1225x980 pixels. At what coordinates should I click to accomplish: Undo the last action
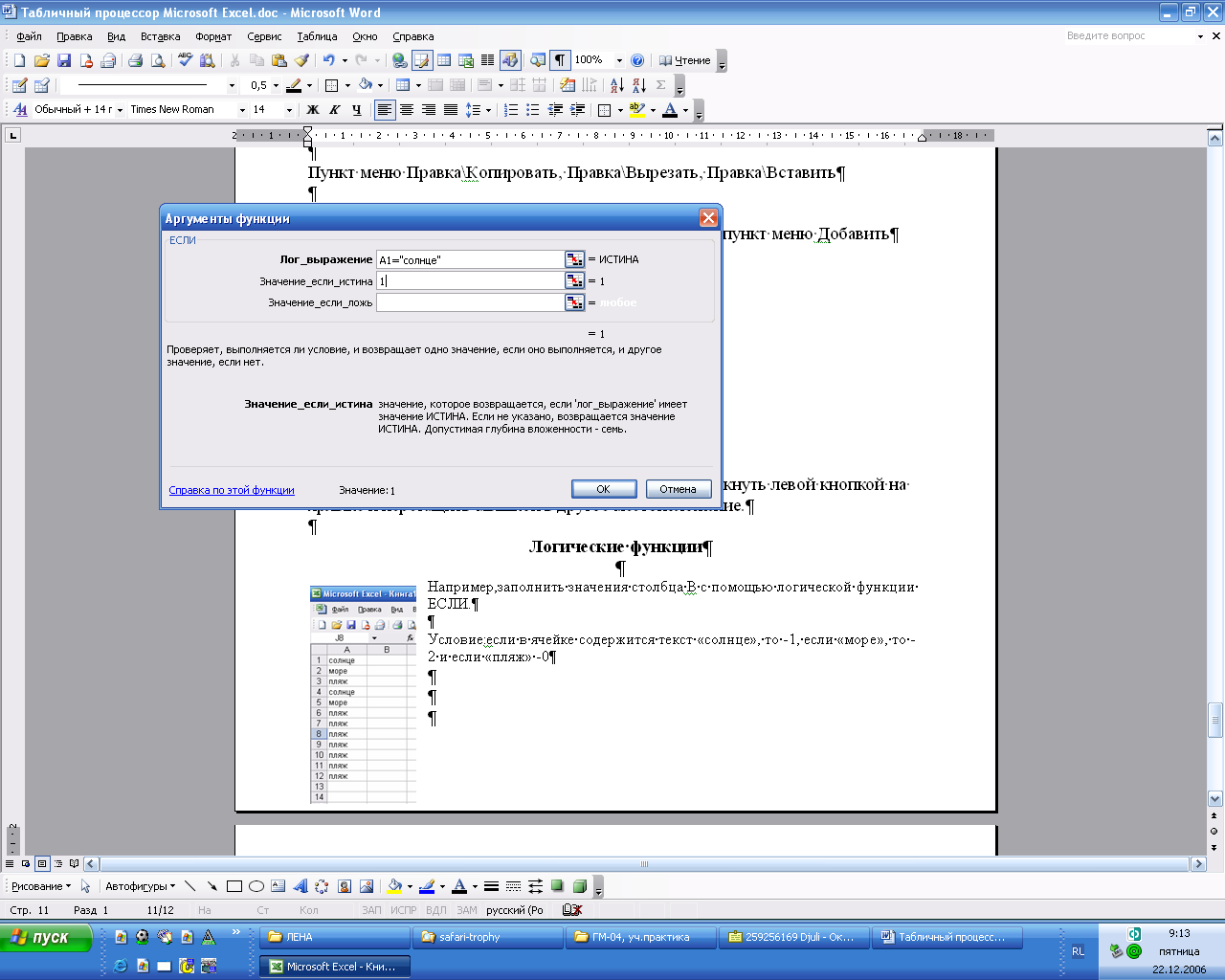tap(328, 60)
